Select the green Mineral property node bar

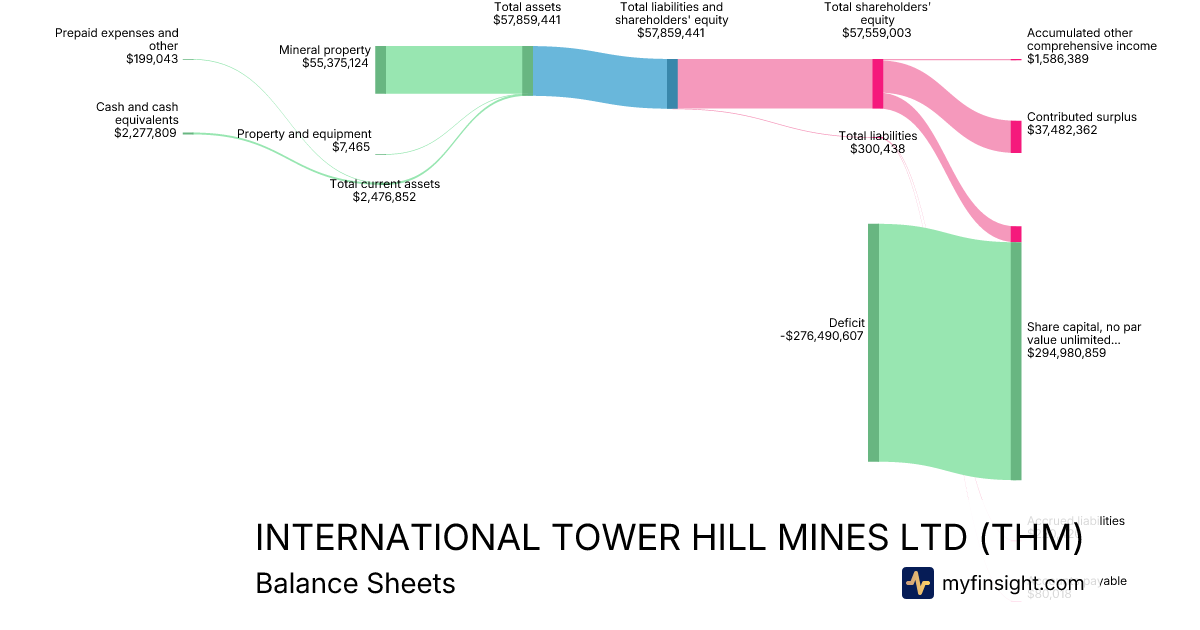coord(380,70)
